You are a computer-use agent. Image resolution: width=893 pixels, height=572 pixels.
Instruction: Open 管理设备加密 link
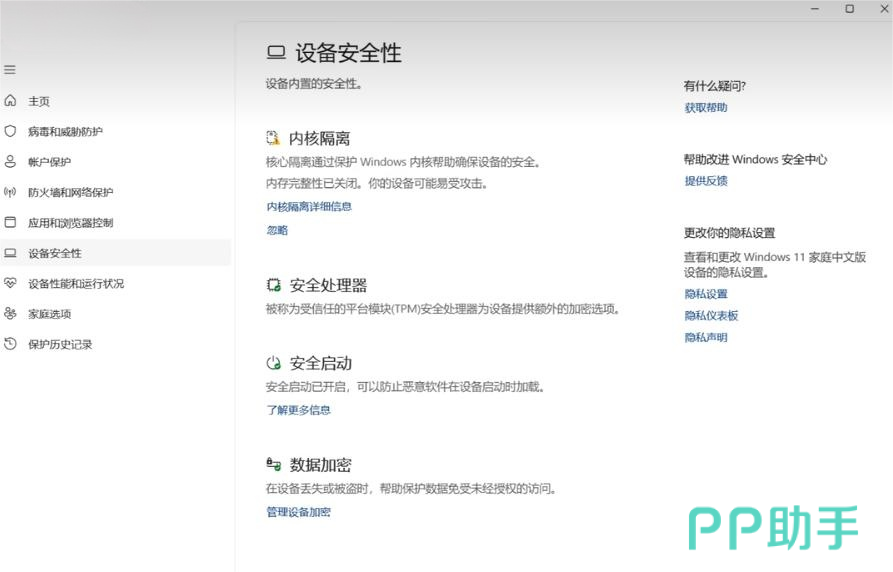coord(298,512)
